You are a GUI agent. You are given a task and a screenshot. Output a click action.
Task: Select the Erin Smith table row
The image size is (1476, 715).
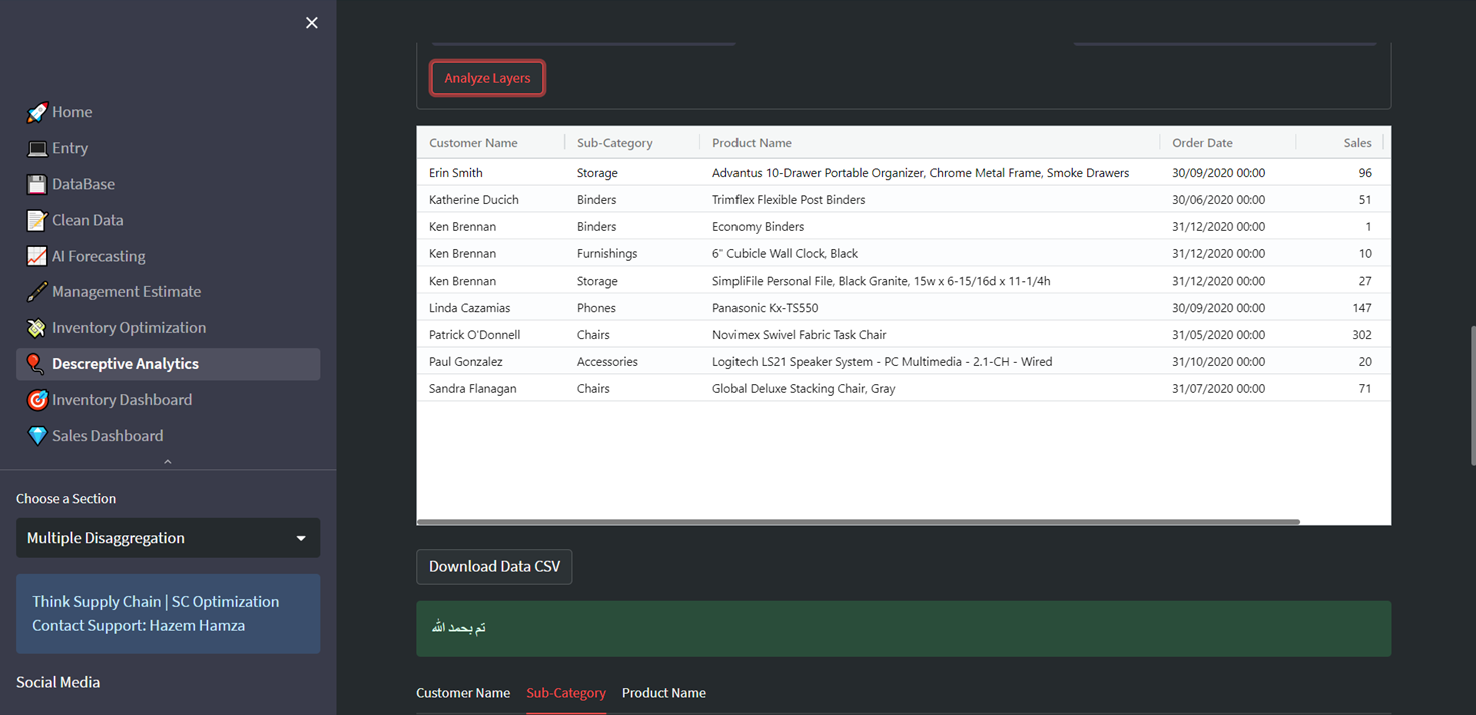[x=456, y=173]
